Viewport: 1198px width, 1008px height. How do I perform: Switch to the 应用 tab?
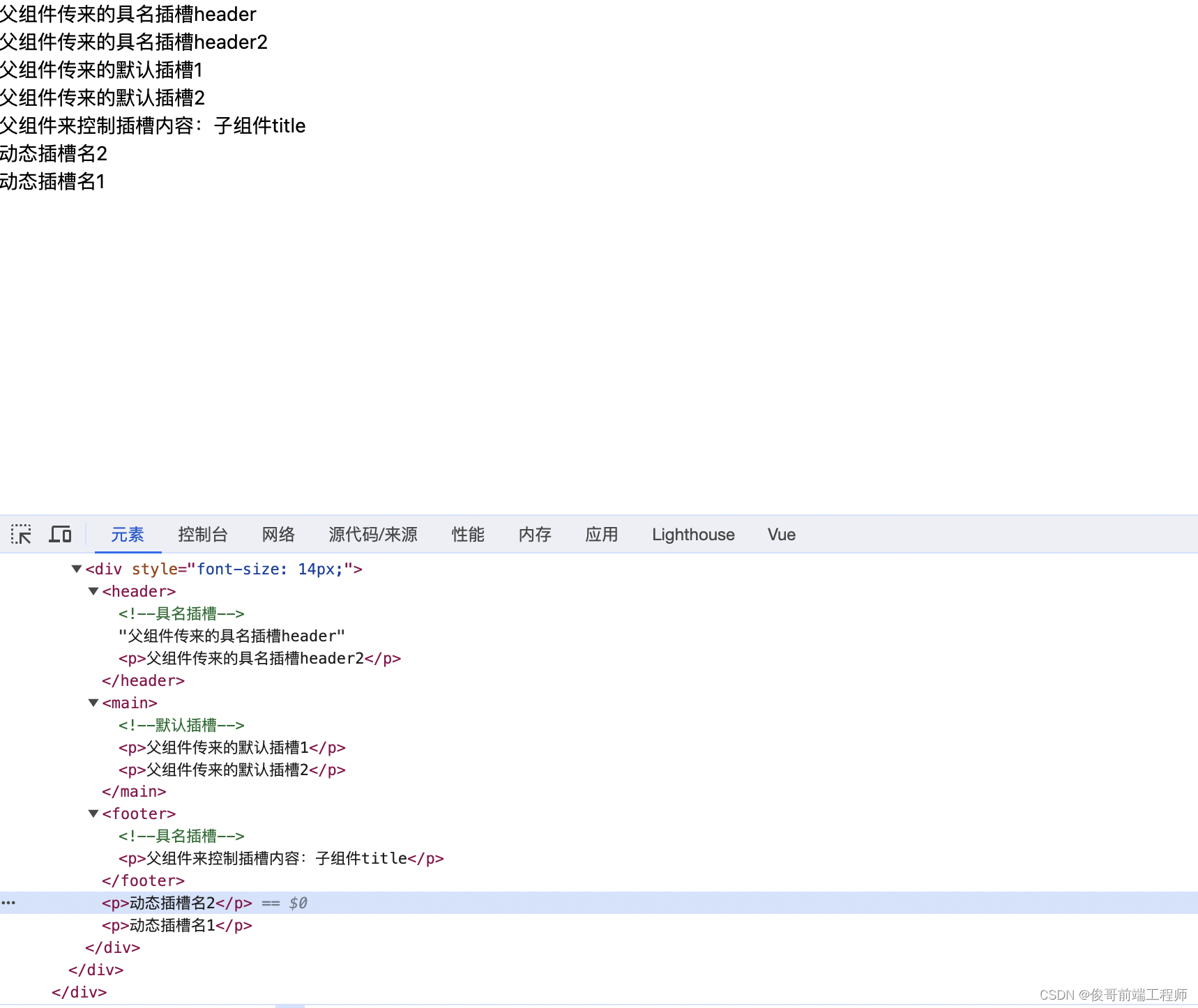point(602,535)
